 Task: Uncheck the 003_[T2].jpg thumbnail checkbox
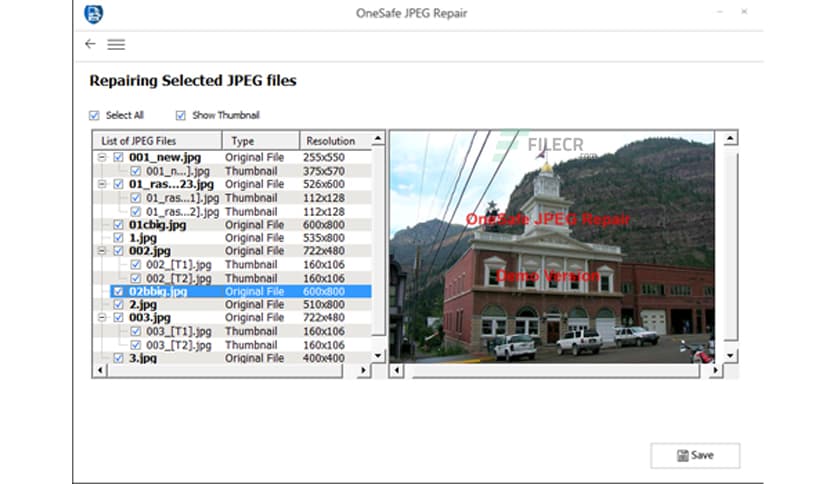135,345
